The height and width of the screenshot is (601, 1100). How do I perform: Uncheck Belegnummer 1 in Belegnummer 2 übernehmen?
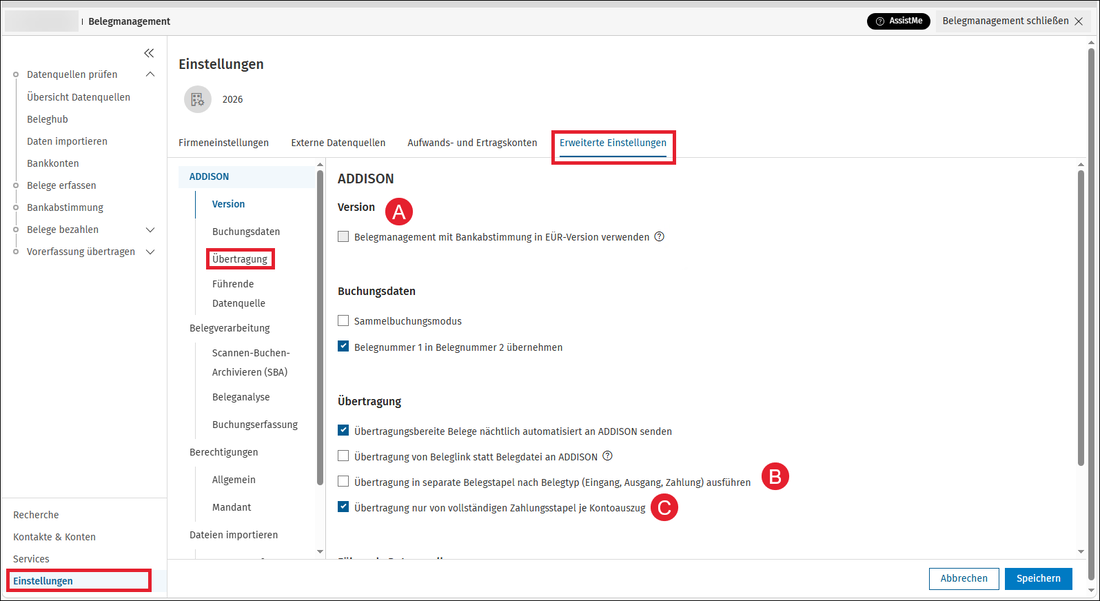(x=343, y=346)
